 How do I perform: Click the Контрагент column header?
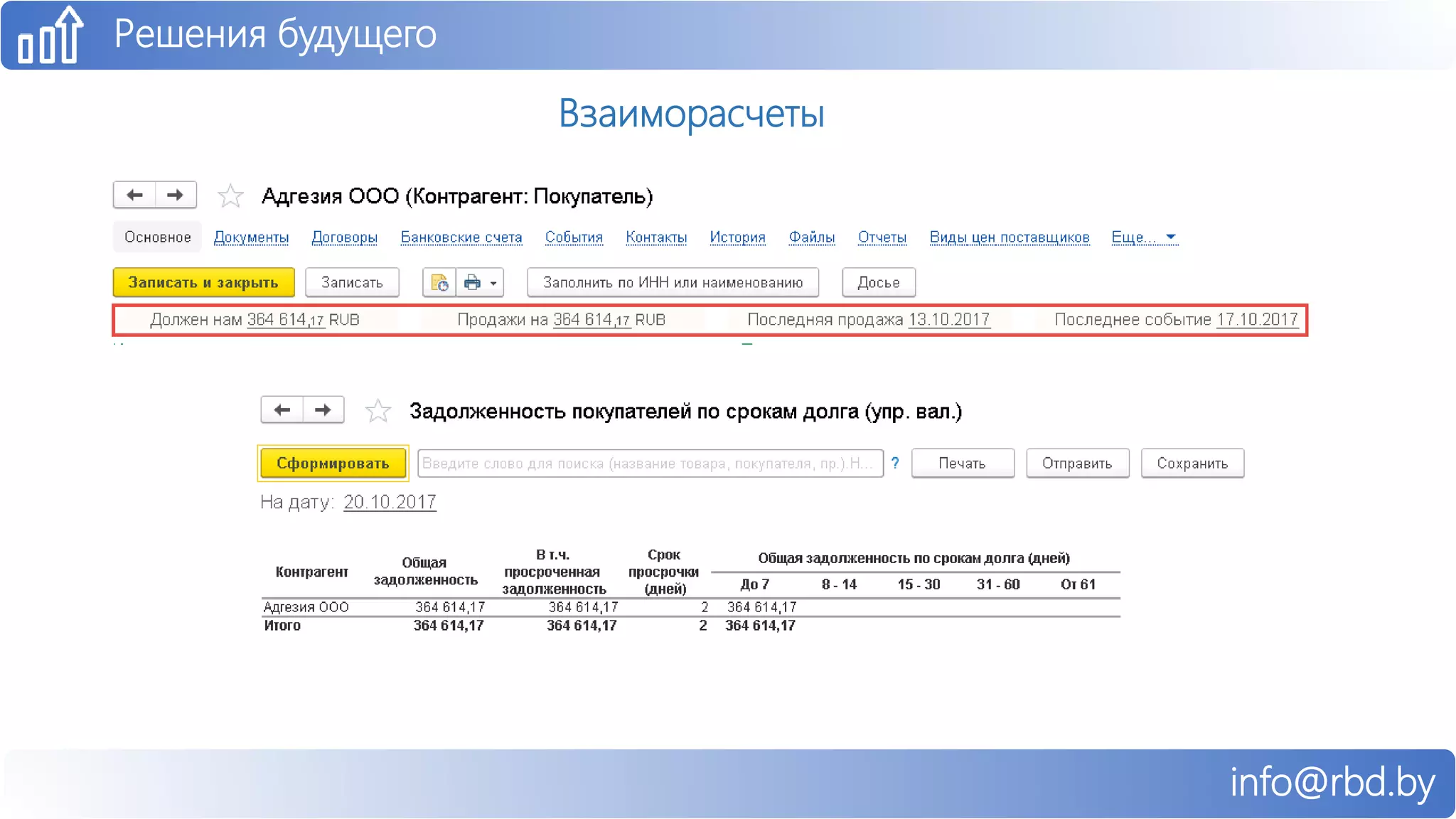pyautogui.click(x=311, y=572)
